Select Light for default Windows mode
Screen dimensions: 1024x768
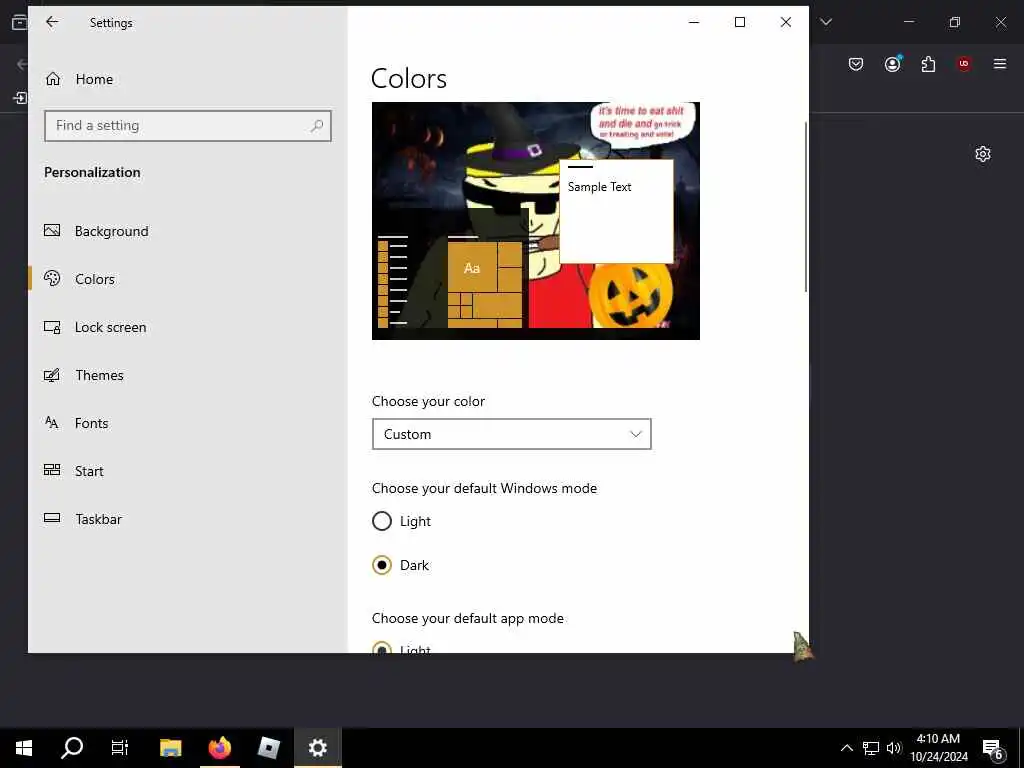(401, 521)
